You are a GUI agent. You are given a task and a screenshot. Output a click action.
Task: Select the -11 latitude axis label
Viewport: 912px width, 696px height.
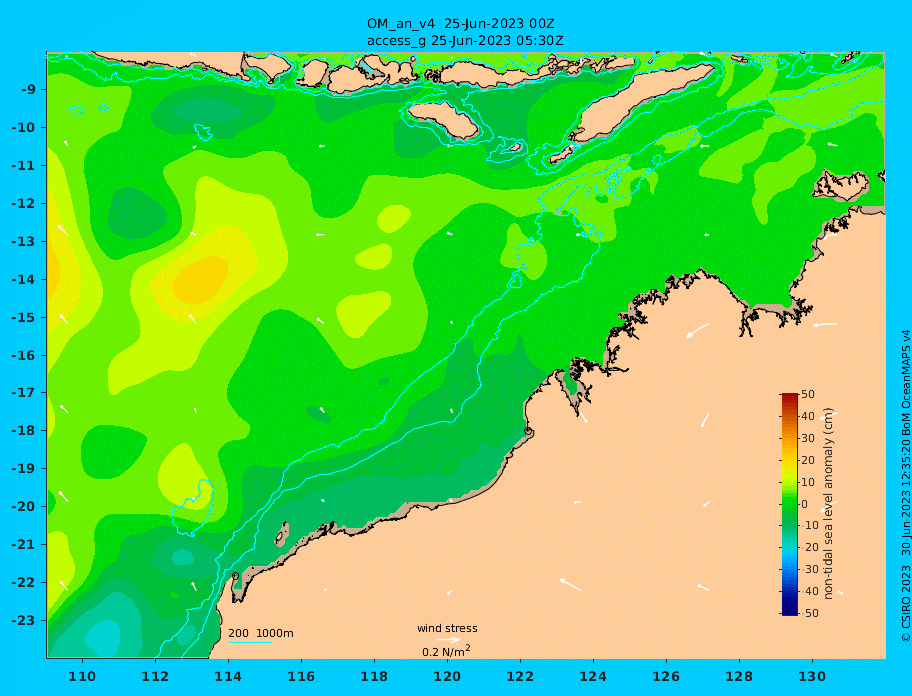24,166
